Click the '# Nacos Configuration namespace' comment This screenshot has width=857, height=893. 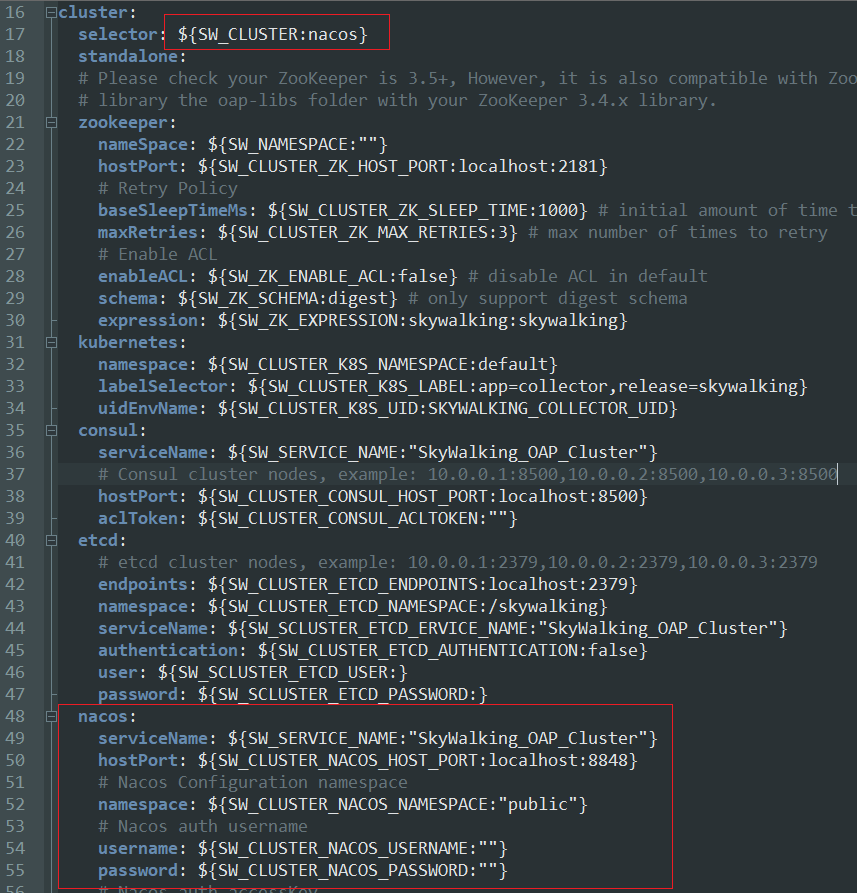coord(253,783)
